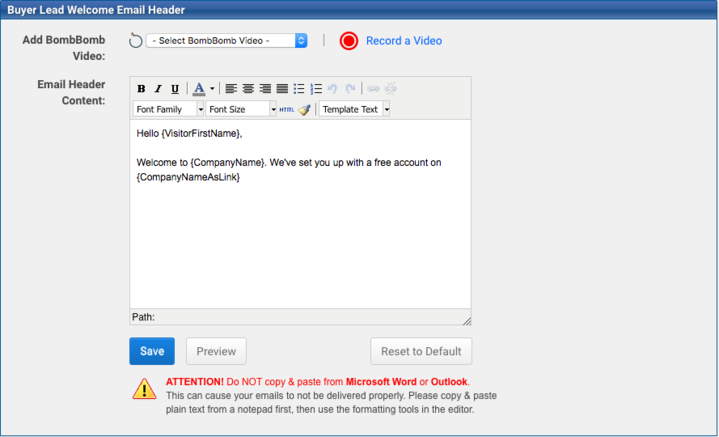Click the Record a Video link
719x437 pixels.
click(403, 41)
